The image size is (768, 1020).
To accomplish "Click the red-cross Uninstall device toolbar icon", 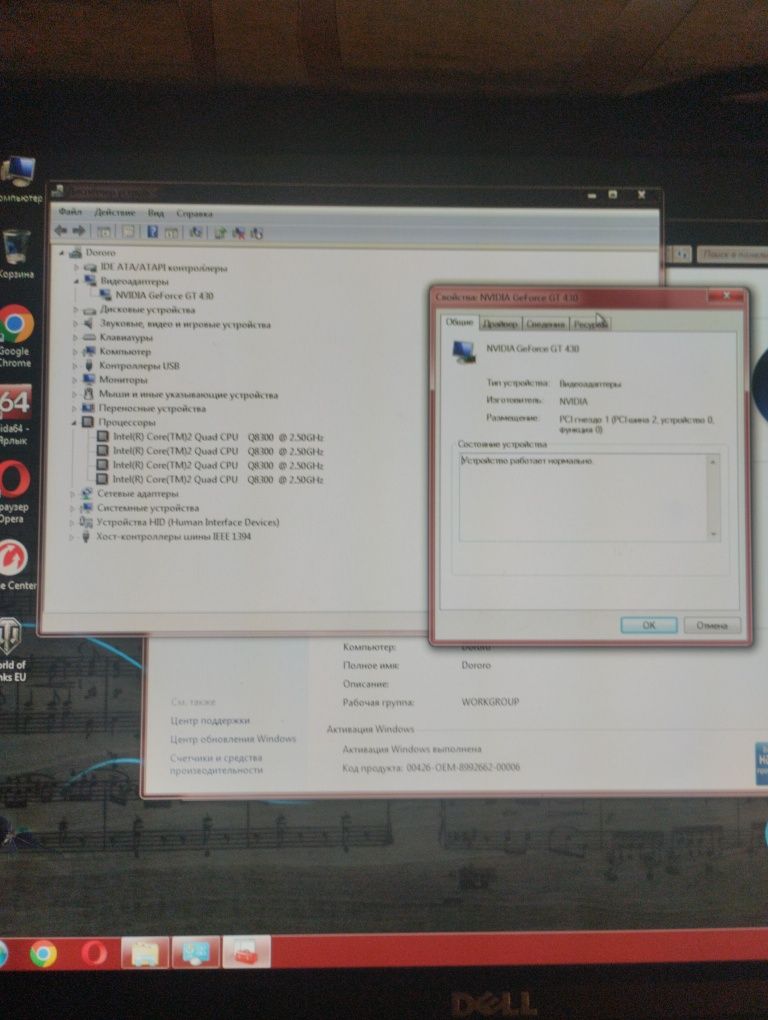I will (x=239, y=233).
